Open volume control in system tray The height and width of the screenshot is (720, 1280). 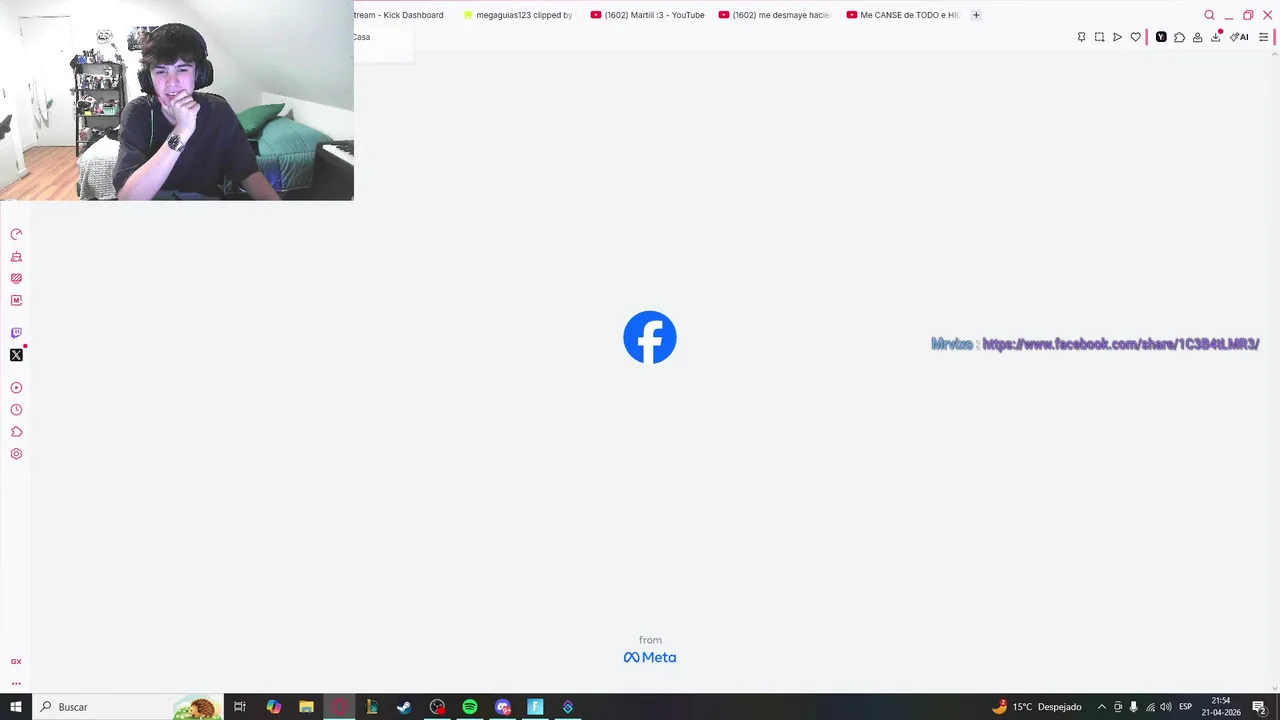[1166, 707]
